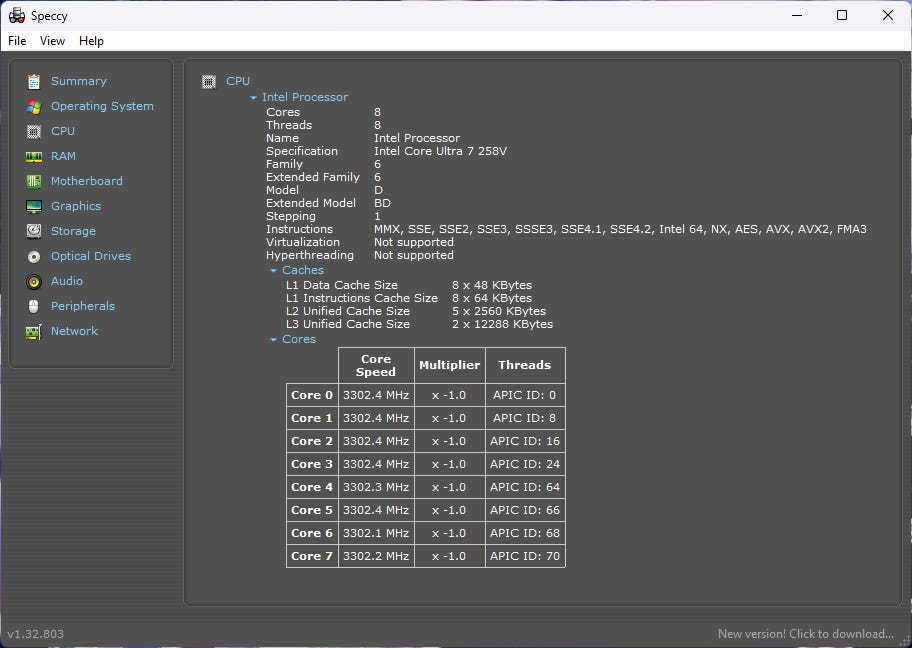Click the Extended Family label

[313, 177]
